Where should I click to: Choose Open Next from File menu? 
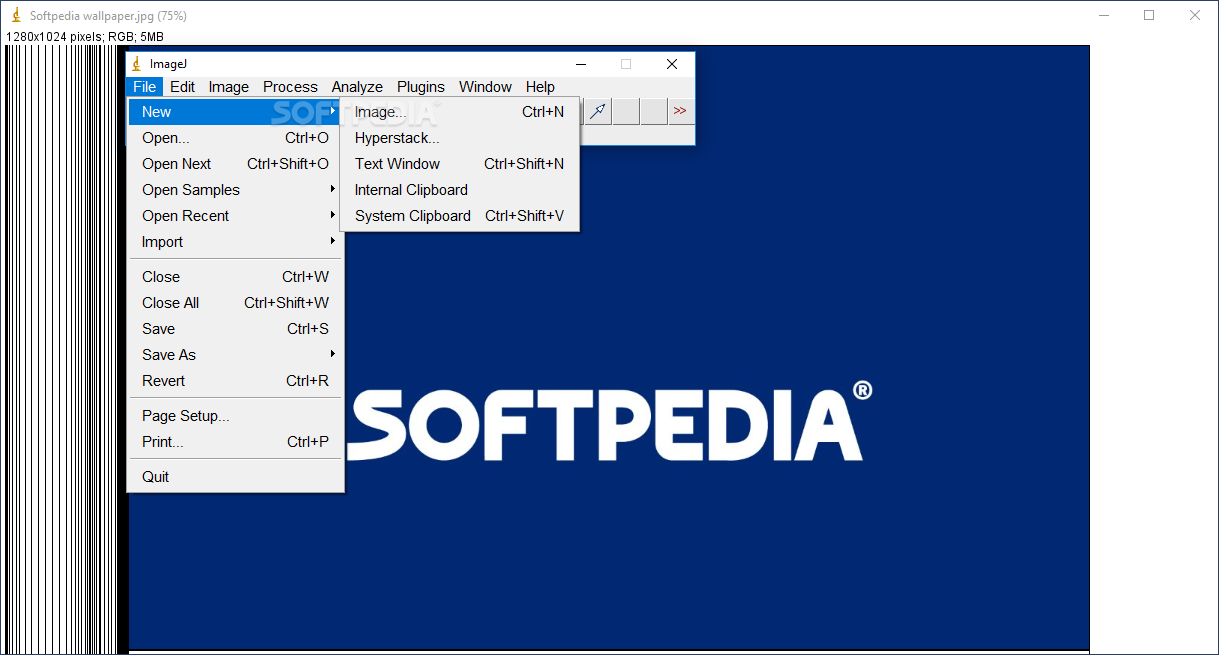[x=236, y=164]
